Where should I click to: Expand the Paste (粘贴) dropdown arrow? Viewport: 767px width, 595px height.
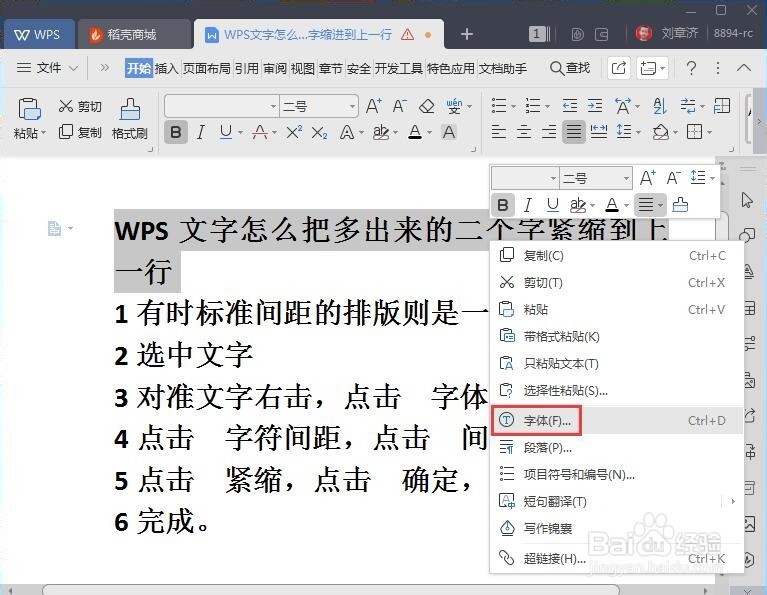(x=44, y=133)
